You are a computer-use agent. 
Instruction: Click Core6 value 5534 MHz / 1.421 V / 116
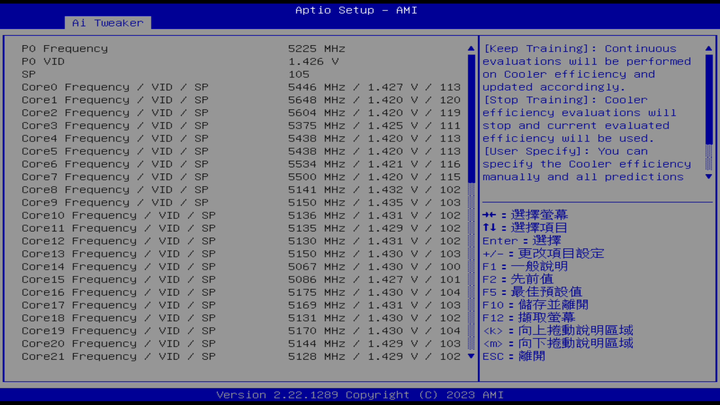(374, 164)
